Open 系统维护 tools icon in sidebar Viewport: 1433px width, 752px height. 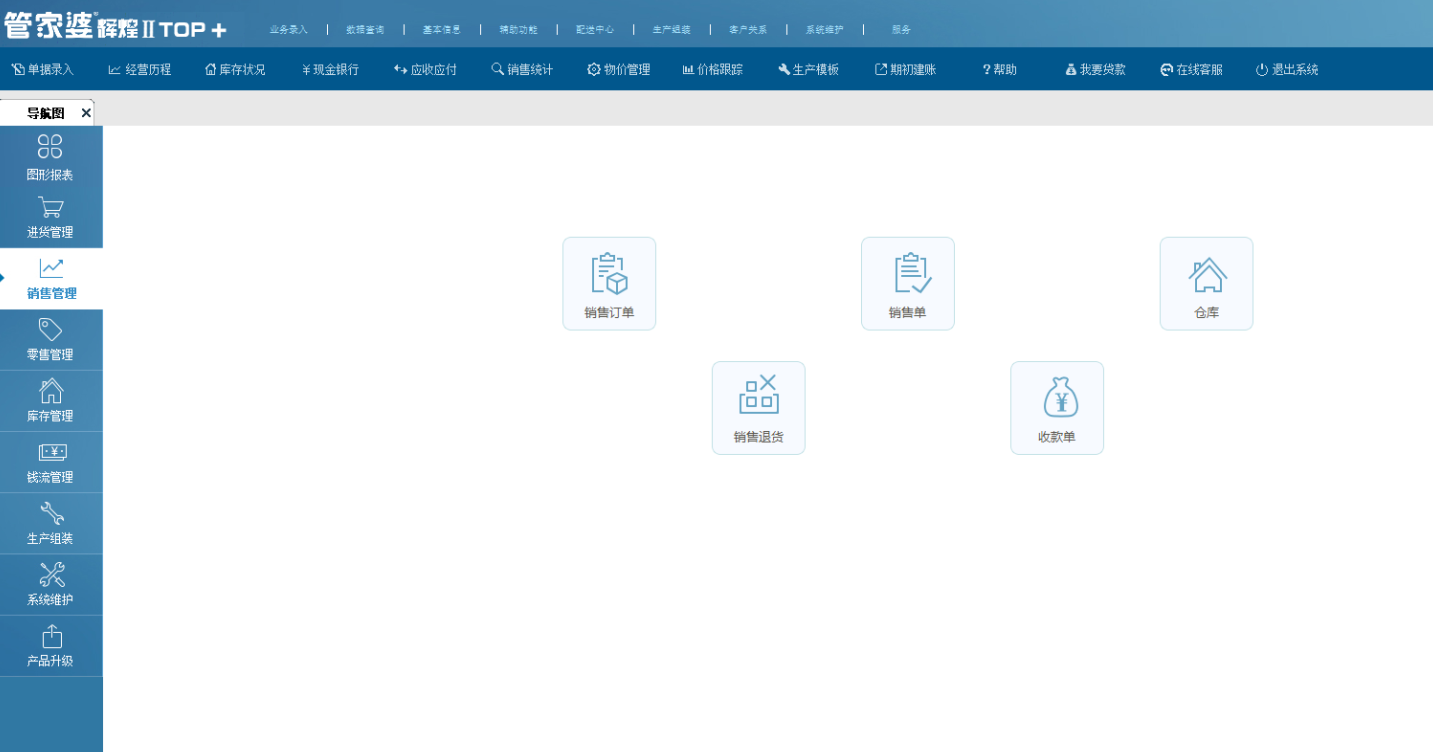pos(50,585)
